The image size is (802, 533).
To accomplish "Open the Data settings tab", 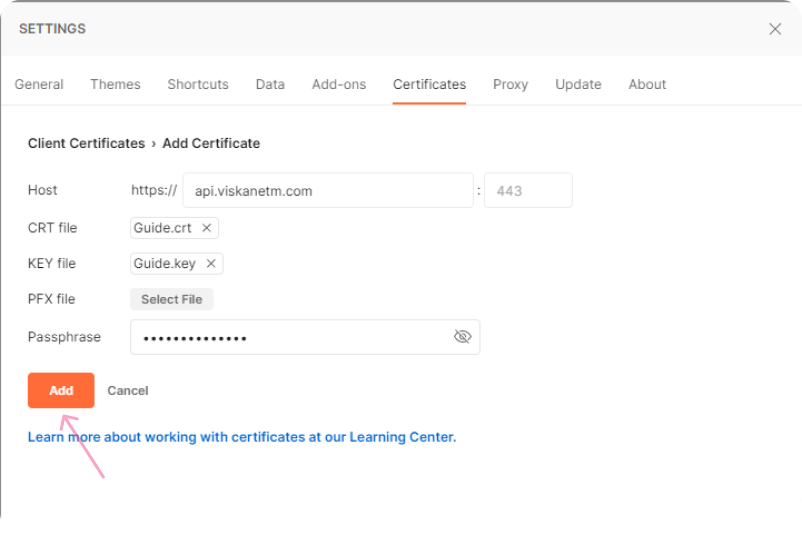I will pos(270,84).
